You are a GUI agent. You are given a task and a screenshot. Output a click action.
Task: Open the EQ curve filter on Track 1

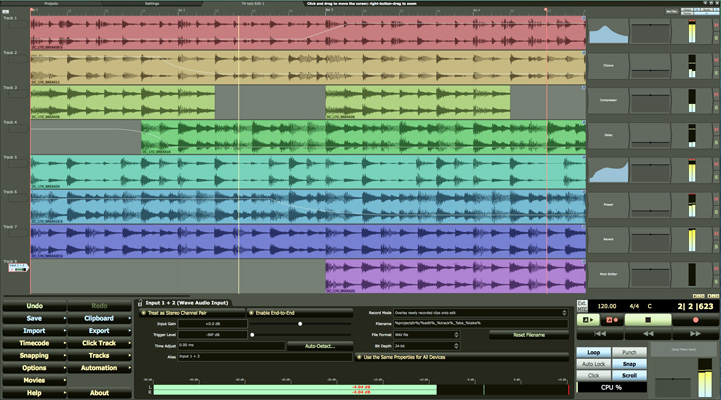pyautogui.click(x=608, y=31)
